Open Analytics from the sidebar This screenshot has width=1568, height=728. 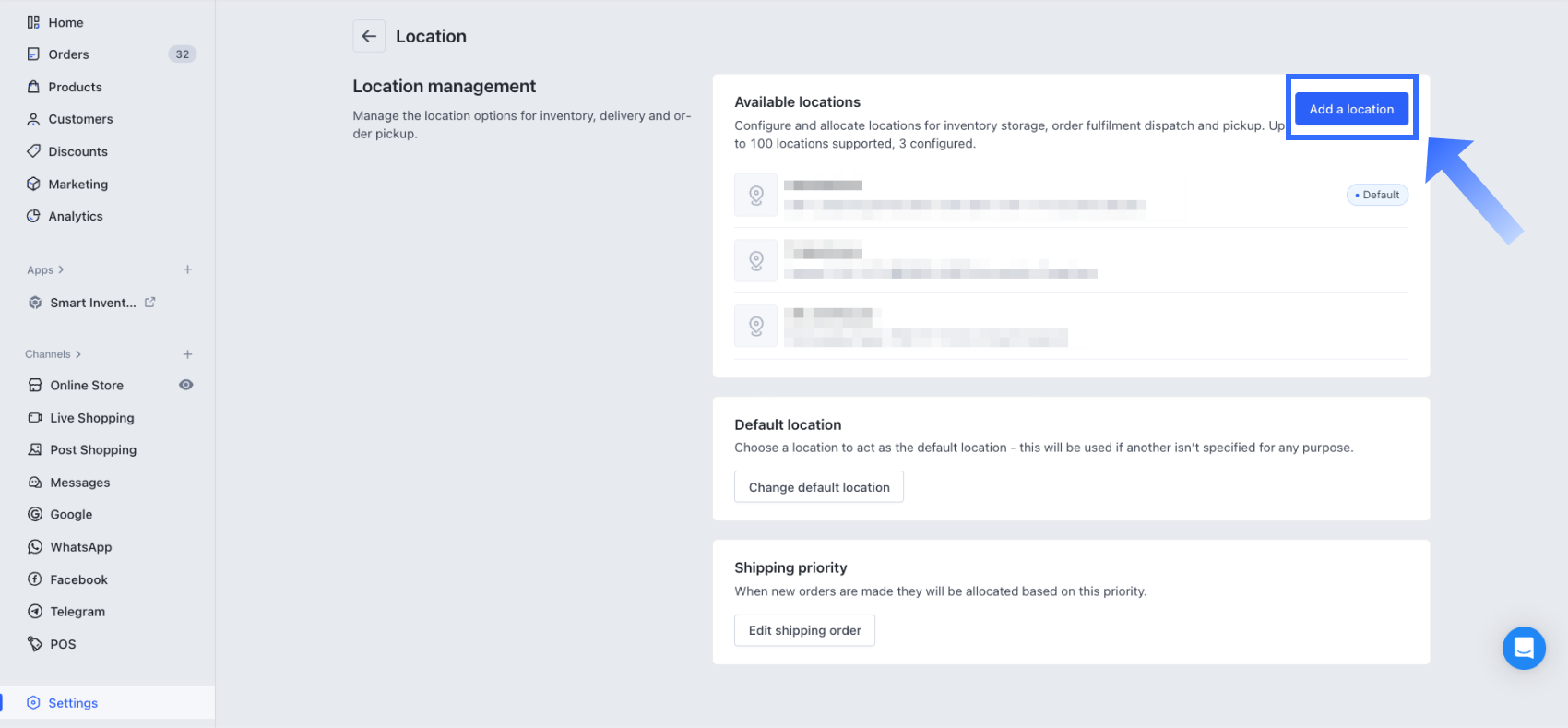[x=75, y=216]
